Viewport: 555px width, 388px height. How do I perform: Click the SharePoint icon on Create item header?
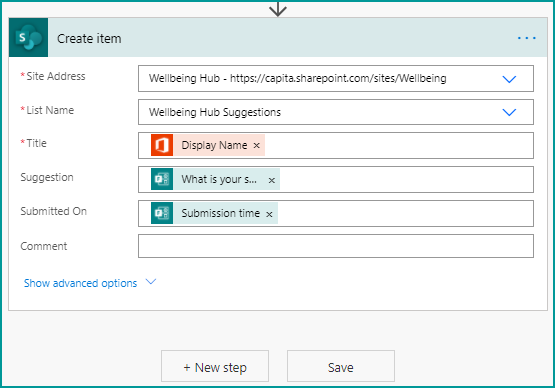[x=28, y=38]
